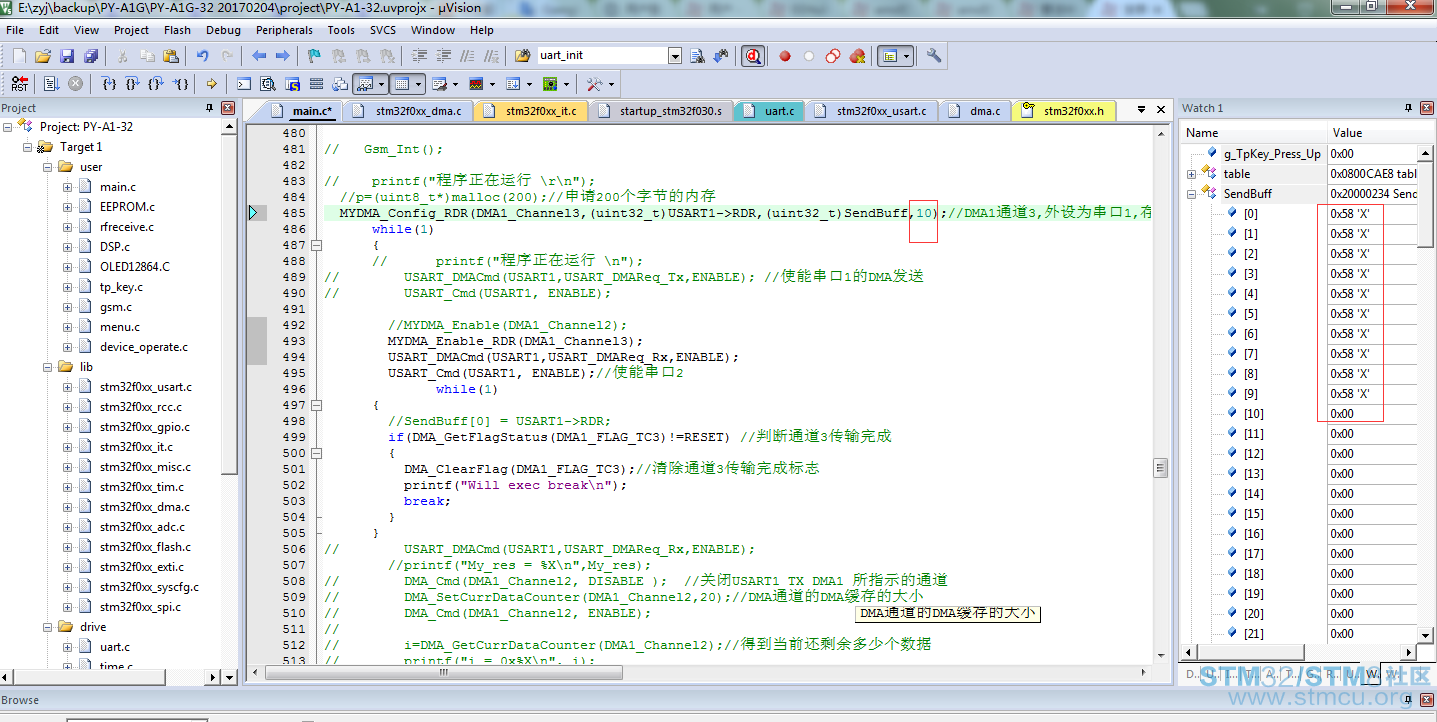Toggle Insert/Remove Breakpoint red dot
The image size is (1437, 722).
[785, 56]
